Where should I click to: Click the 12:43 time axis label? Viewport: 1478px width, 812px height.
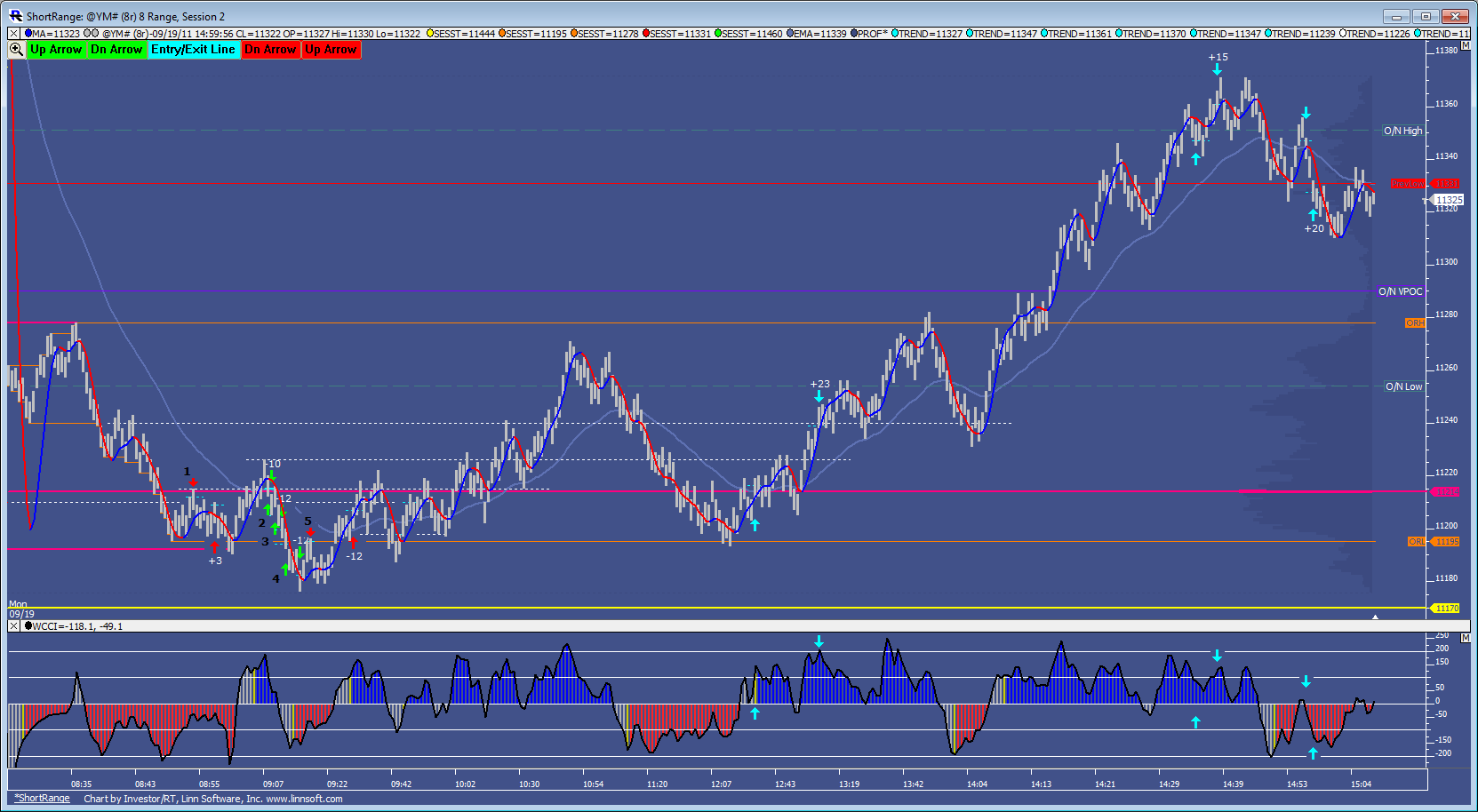click(785, 784)
